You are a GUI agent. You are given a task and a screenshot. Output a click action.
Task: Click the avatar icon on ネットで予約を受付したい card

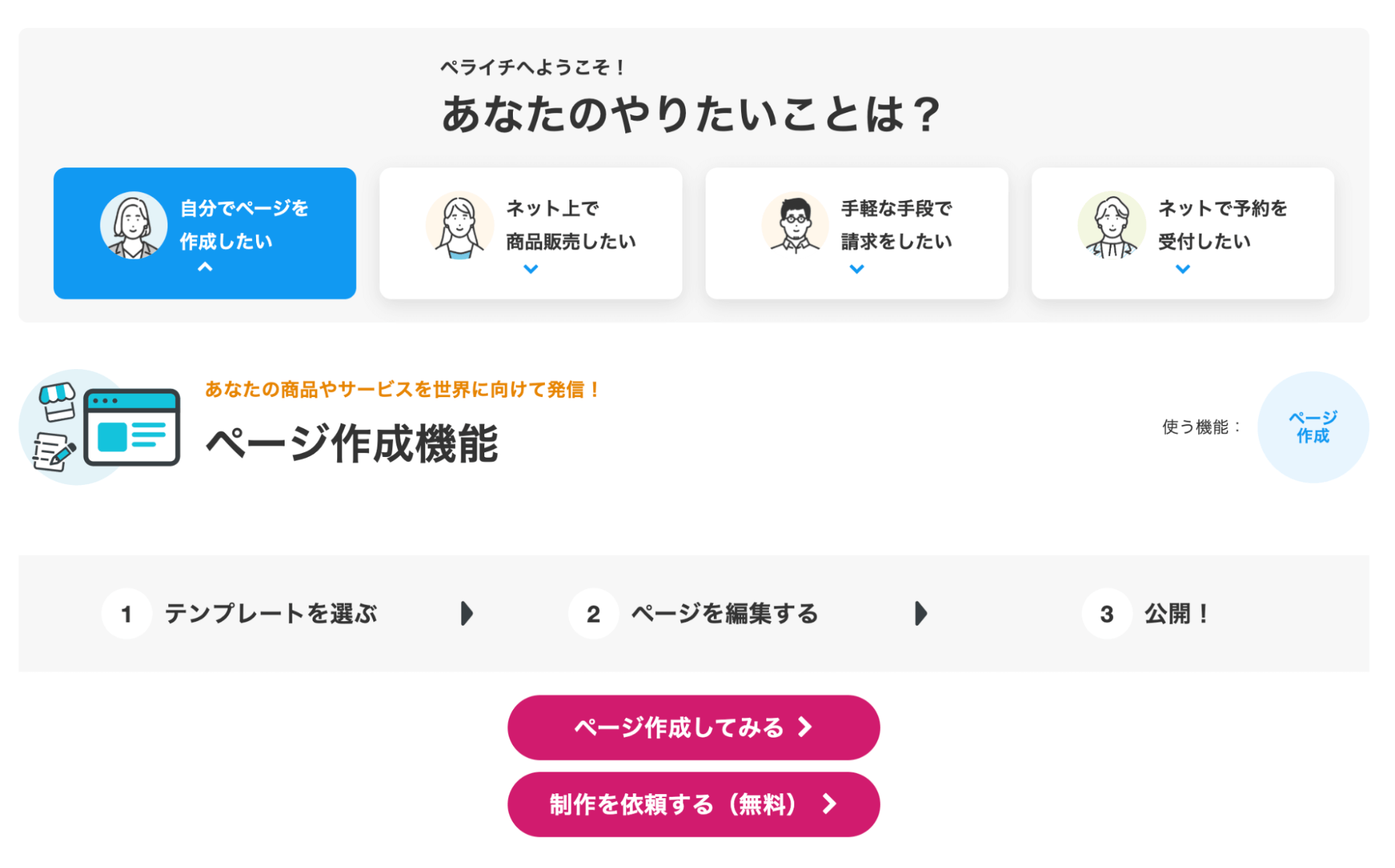pos(1112,225)
